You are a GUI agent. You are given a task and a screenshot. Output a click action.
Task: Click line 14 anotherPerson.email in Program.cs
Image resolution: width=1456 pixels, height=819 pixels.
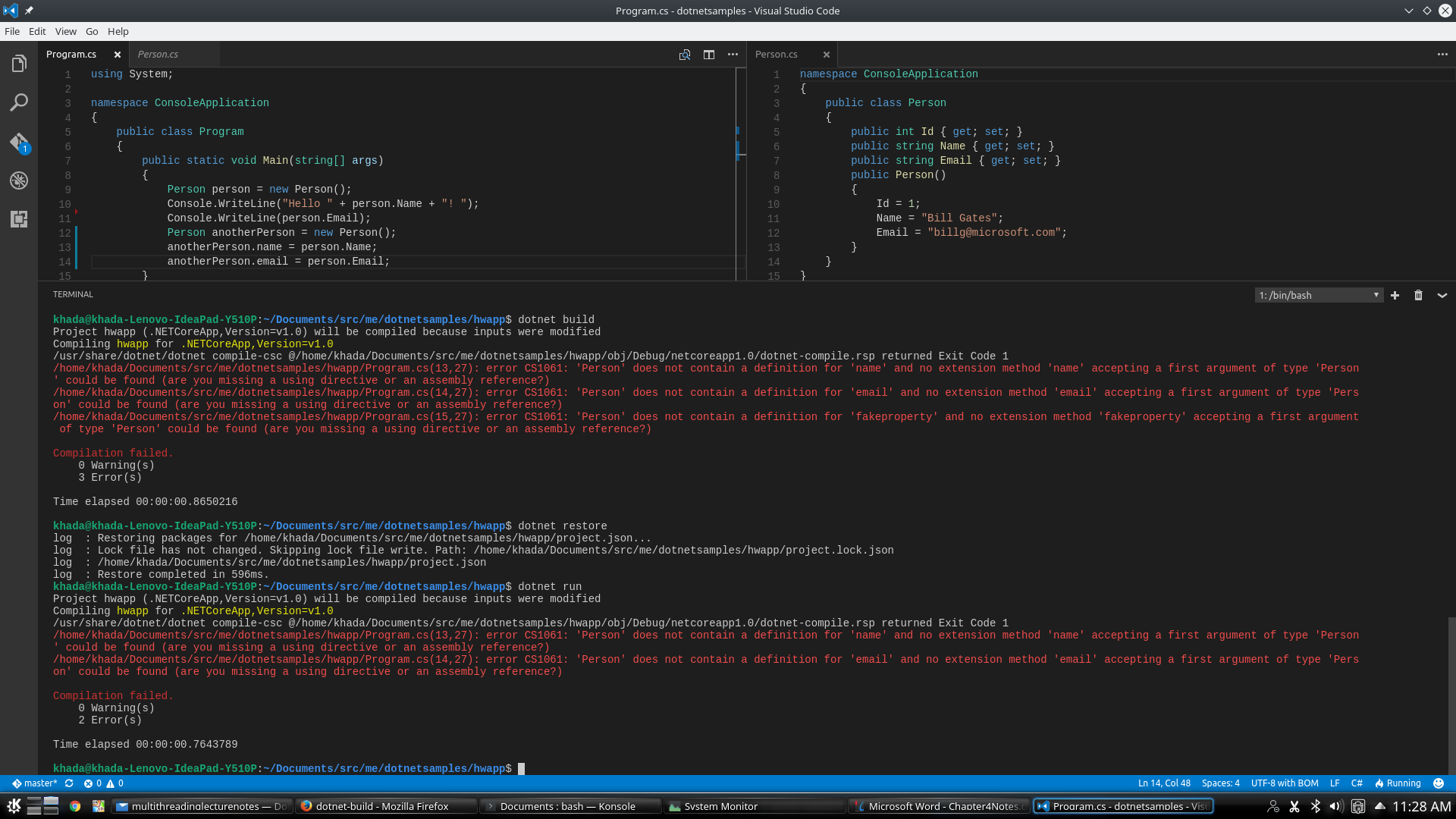[278, 262]
